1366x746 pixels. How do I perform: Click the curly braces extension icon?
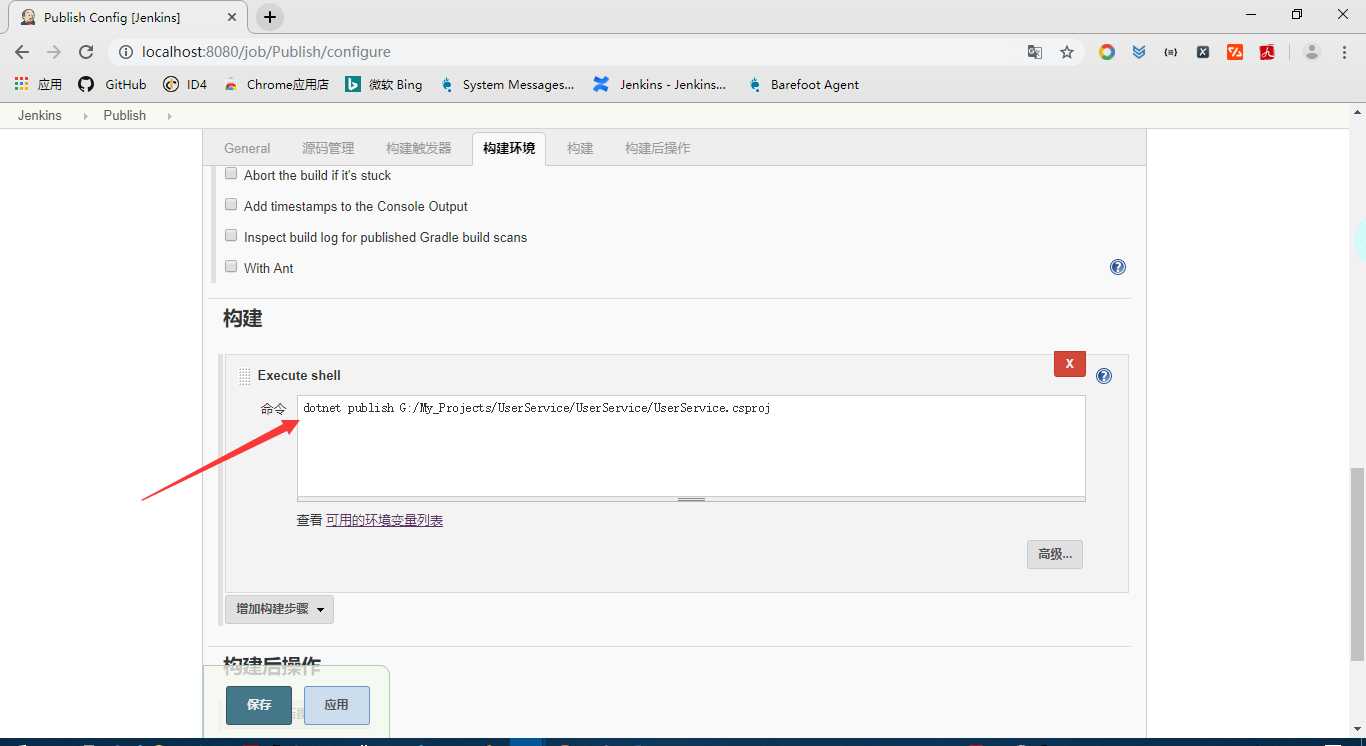[x=1171, y=52]
